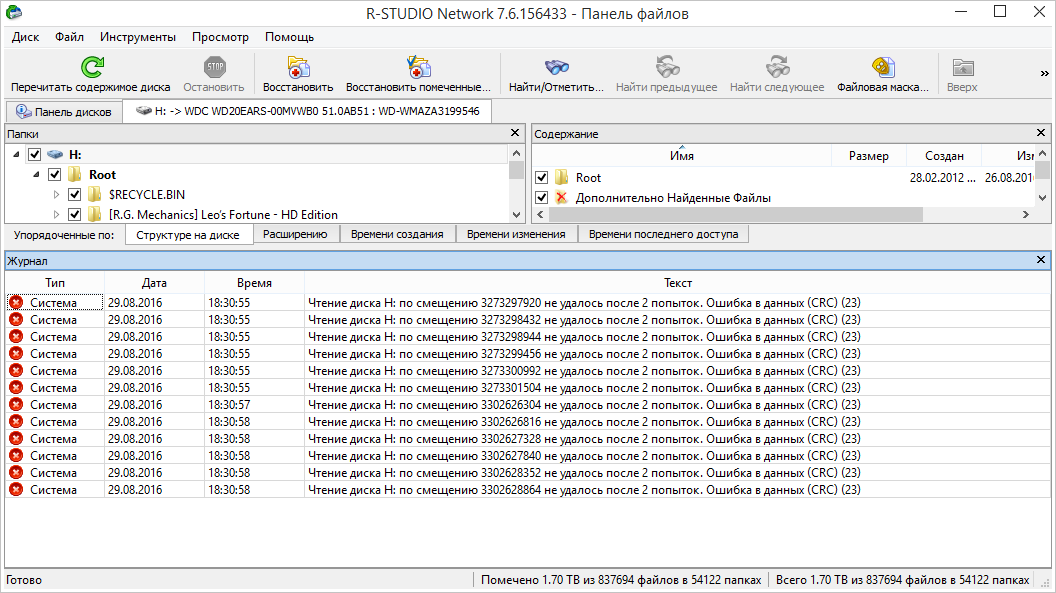This screenshot has width=1056, height=593.
Task: Open the Инструменты menu
Action: 138,37
